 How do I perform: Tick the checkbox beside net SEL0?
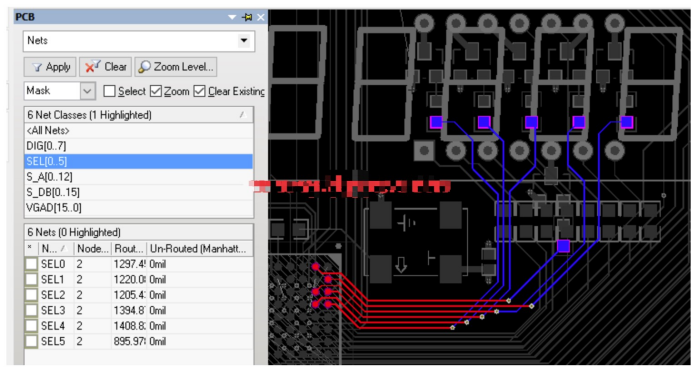[x=31, y=264]
